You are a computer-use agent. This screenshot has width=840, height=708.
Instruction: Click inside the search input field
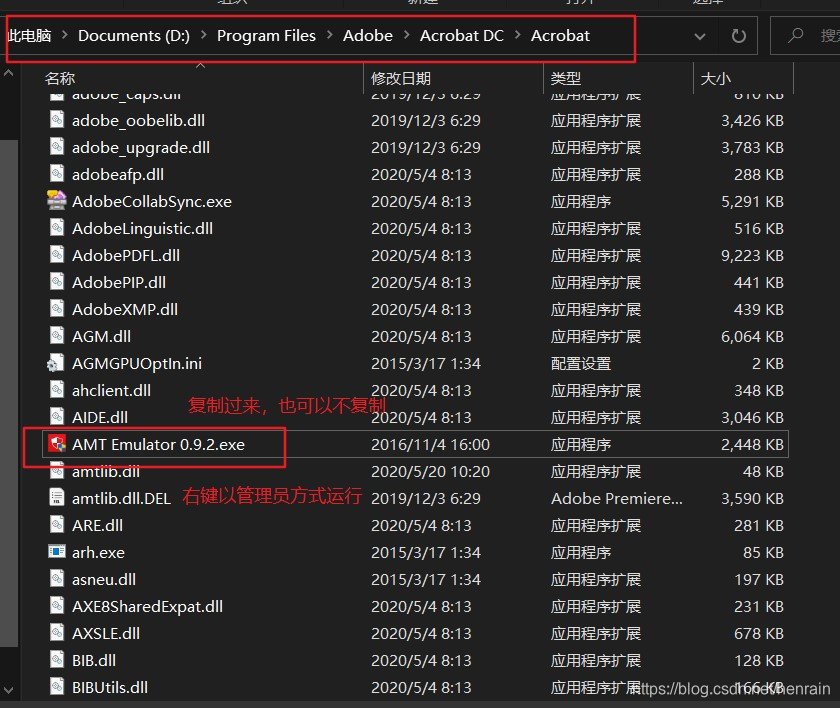pyautogui.click(x=805, y=36)
